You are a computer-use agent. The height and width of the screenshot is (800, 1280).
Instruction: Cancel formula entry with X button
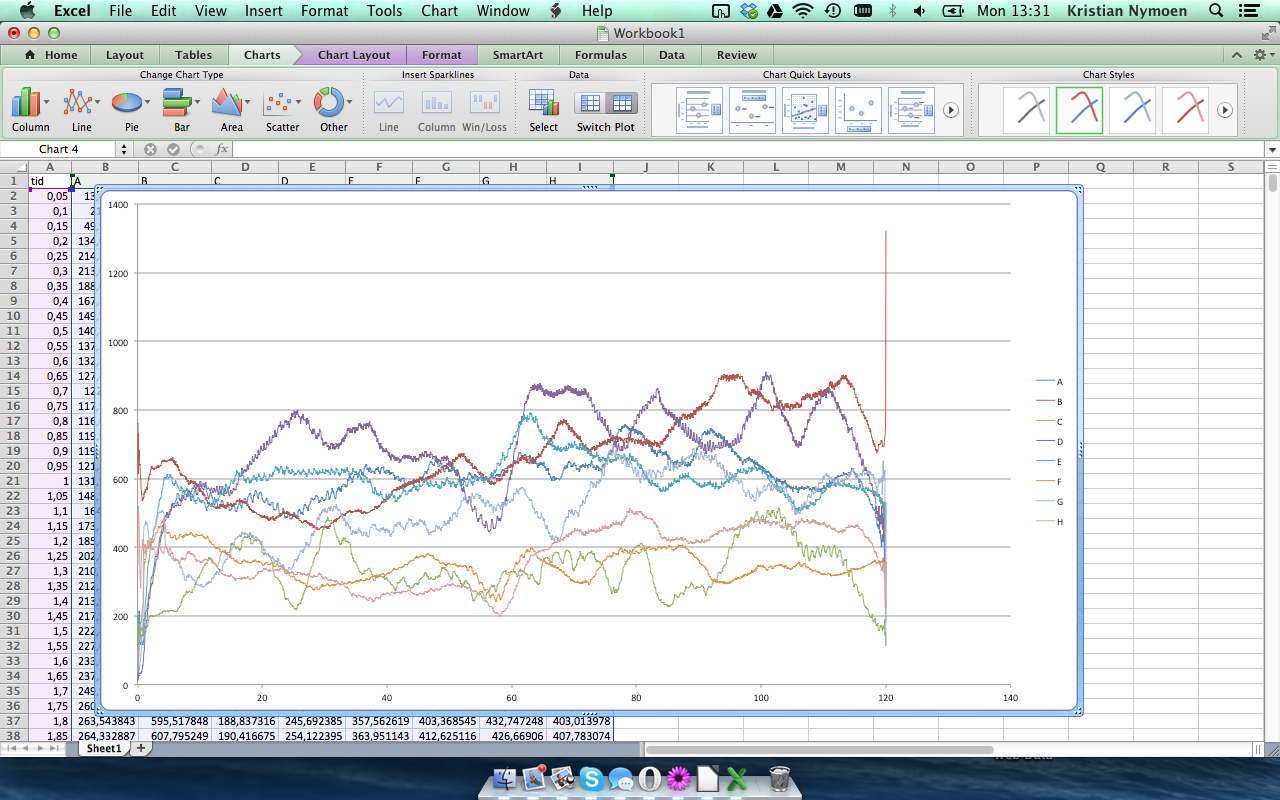(x=150, y=149)
